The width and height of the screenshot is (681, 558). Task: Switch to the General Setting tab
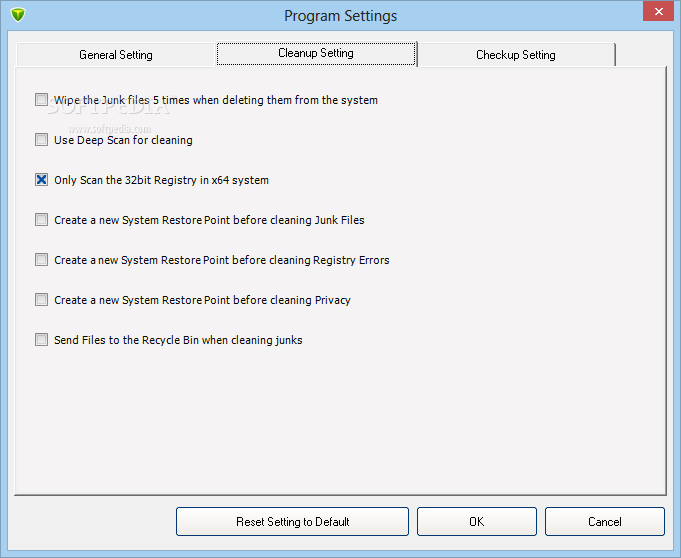click(116, 55)
